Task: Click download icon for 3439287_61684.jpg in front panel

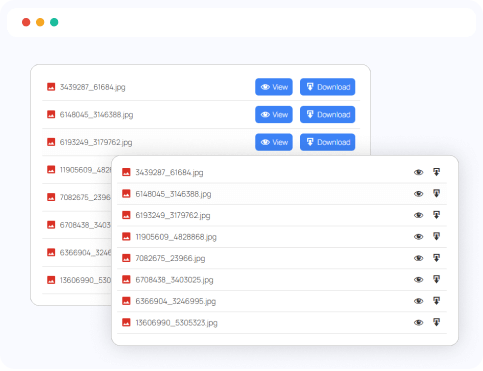Action: (436, 172)
